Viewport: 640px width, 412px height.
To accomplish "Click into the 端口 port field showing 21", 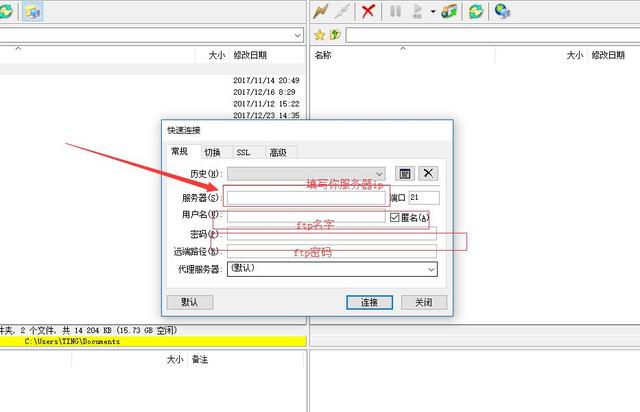I will [x=424, y=198].
